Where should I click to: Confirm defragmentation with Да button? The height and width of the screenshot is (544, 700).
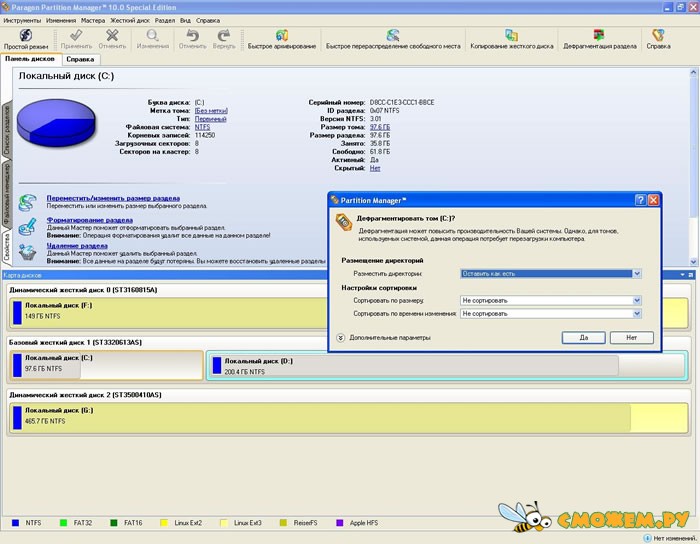coord(583,338)
